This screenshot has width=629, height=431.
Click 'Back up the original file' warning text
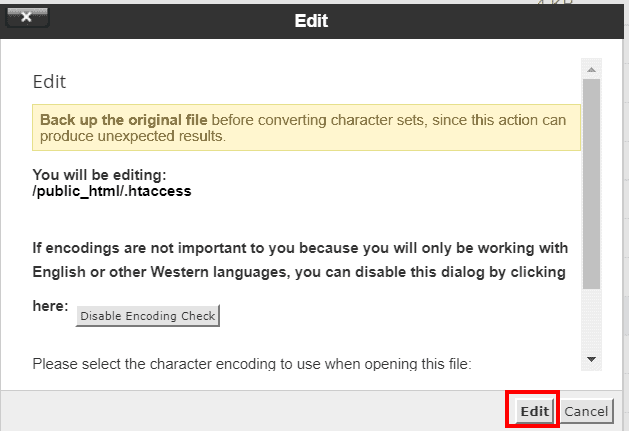tap(124, 120)
